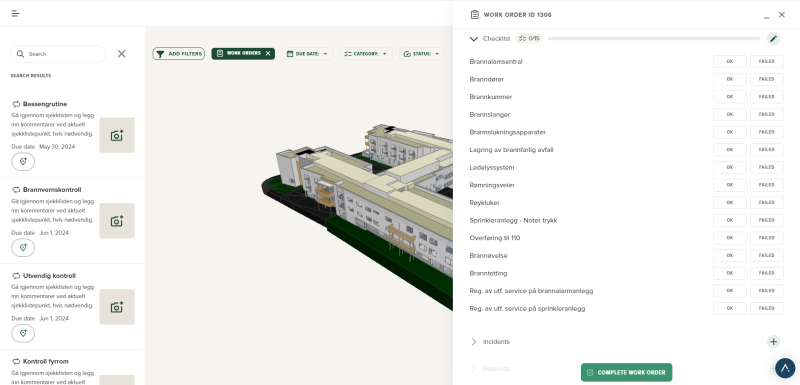Viewport: 800px width, 385px height.
Task: Mark Brannalamsentral as OK
Action: 730,62
